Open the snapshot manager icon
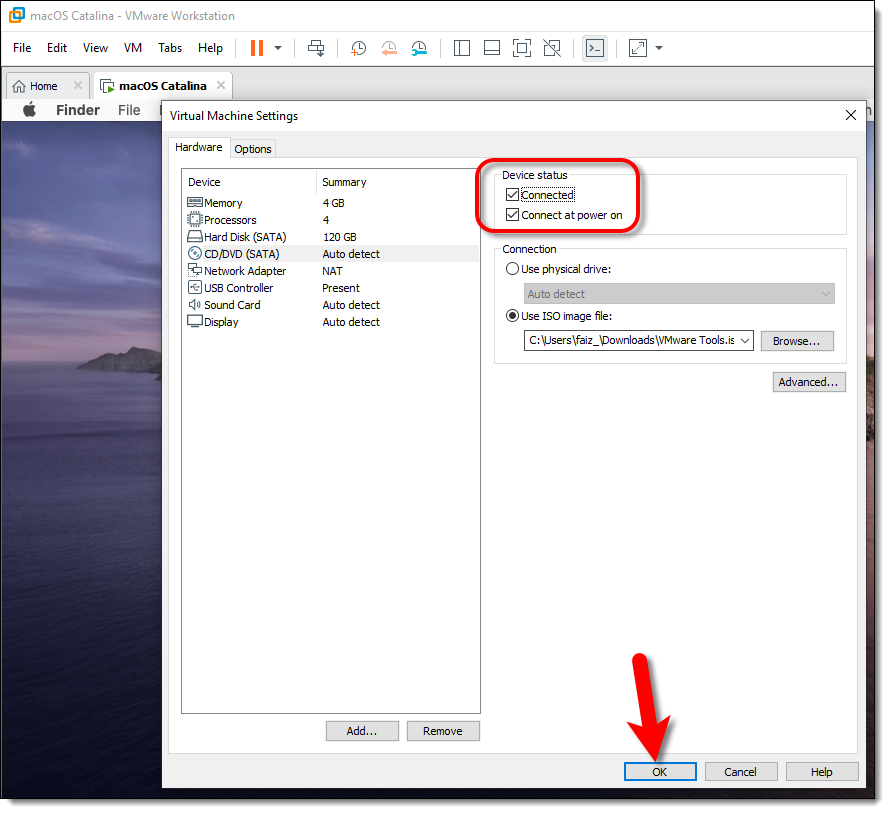This screenshot has height=813, width=889. [x=419, y=48]
